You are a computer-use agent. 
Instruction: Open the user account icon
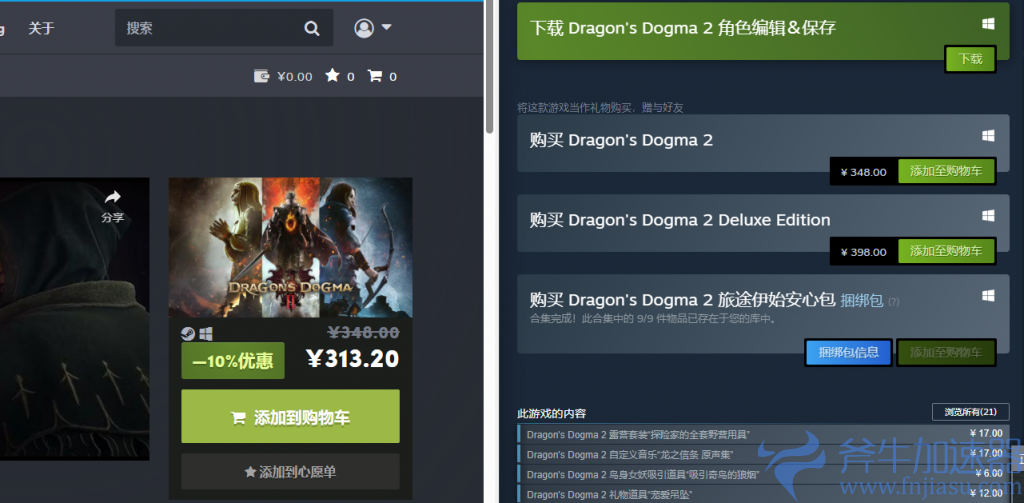coord(363,28)
